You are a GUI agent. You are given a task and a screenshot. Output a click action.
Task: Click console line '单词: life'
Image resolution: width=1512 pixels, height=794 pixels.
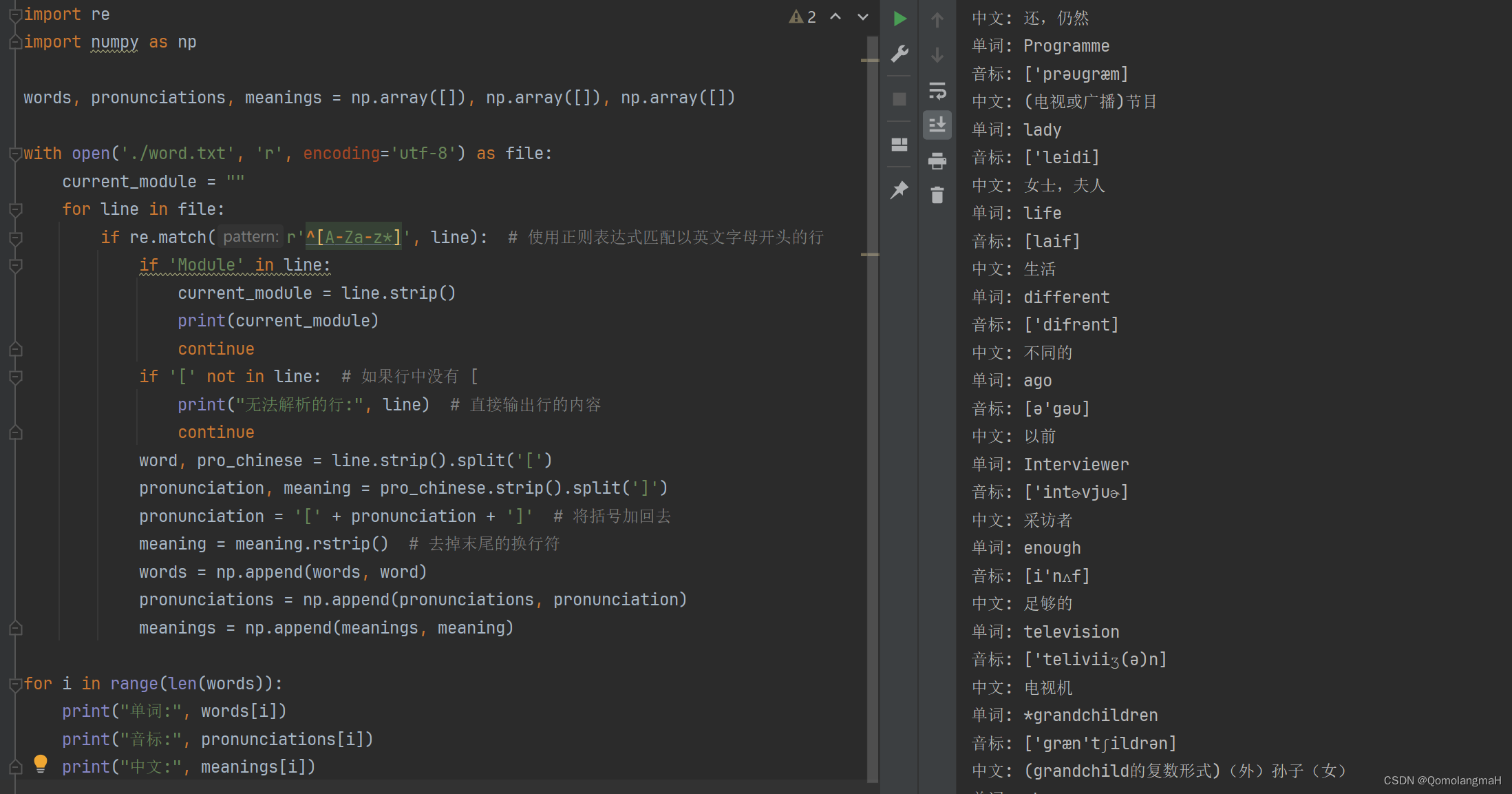click(x=1016, y=213)
